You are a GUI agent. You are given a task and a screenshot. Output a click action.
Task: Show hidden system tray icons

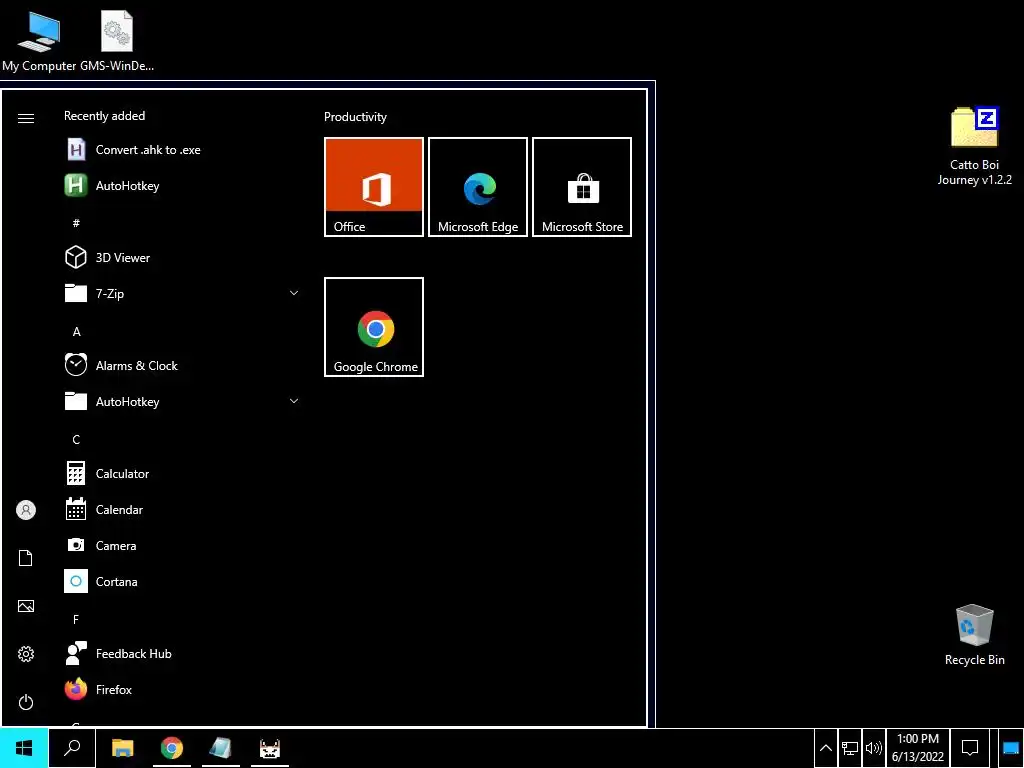[825, 748]
